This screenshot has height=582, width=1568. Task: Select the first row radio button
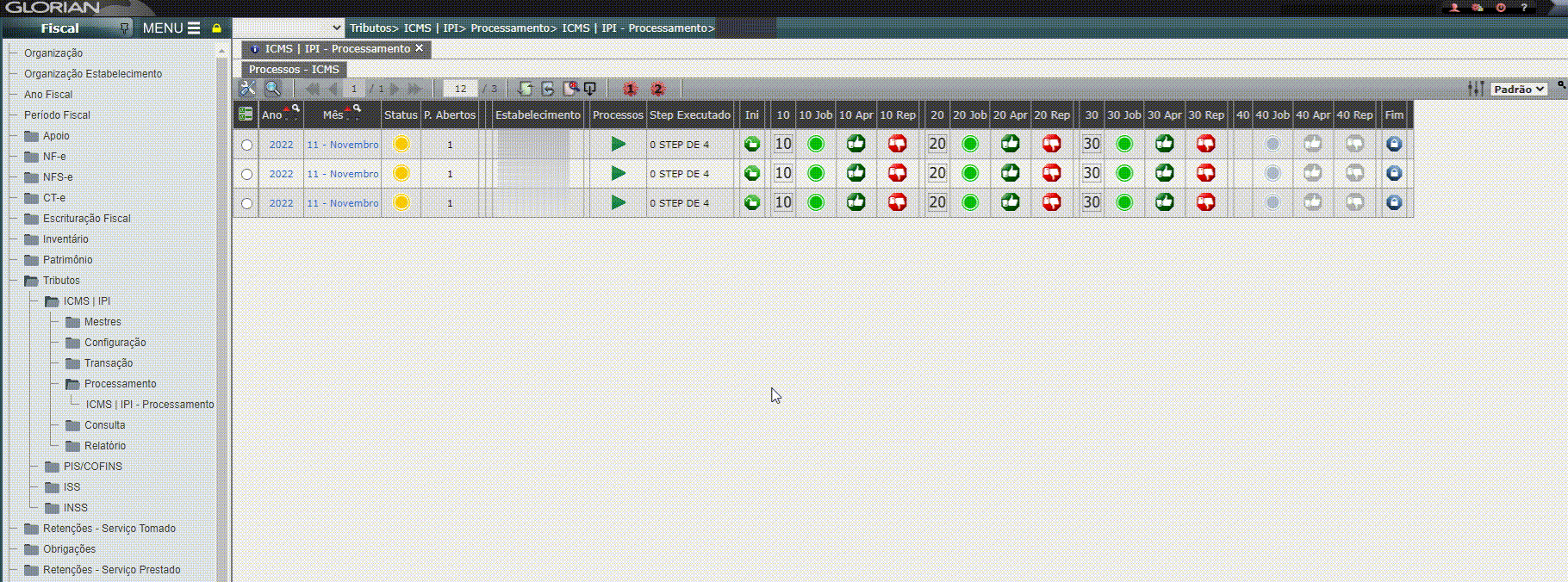(x=247, y=145)
